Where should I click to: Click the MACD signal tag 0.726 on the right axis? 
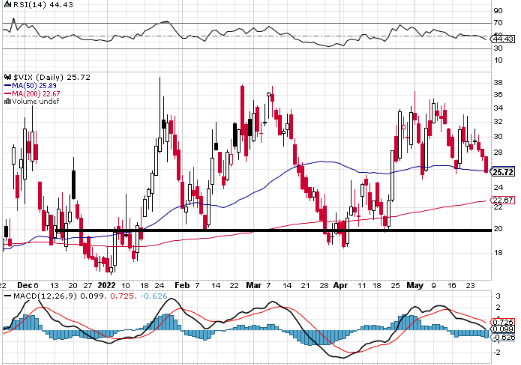tap(503, 322)
